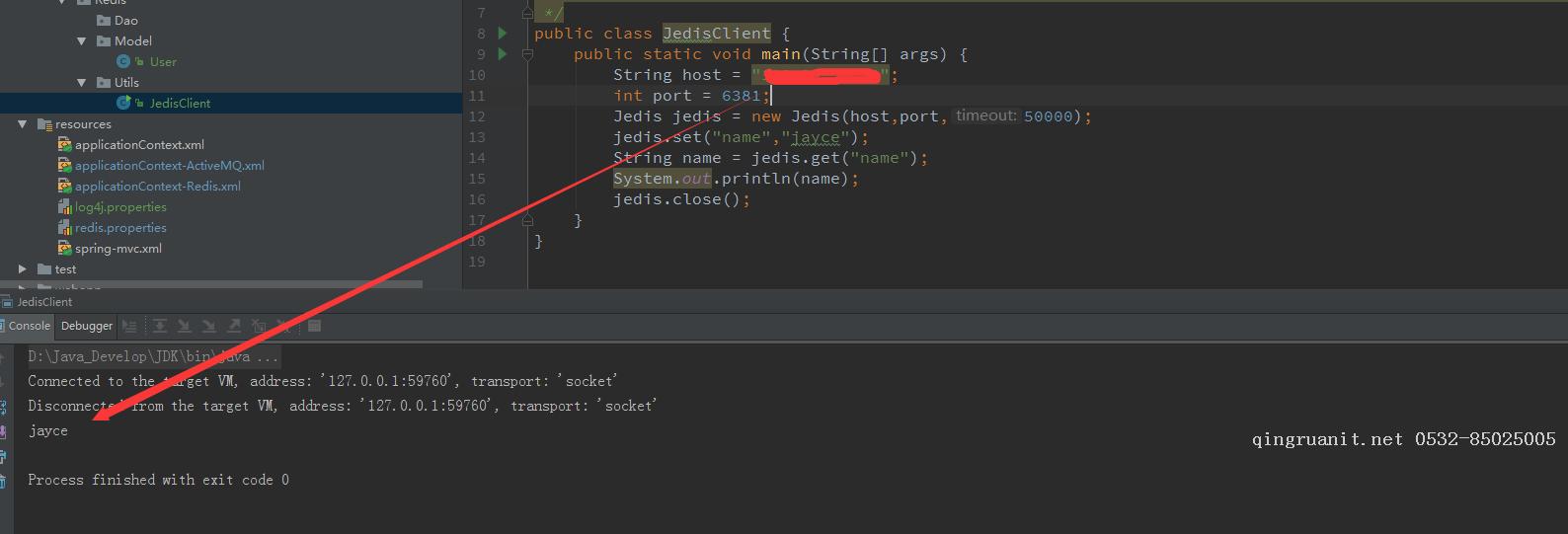Viewport: 1568px width, 534px height.
Task: Click the class icon beside JedisClient in tree
Action: click(123, 103)
